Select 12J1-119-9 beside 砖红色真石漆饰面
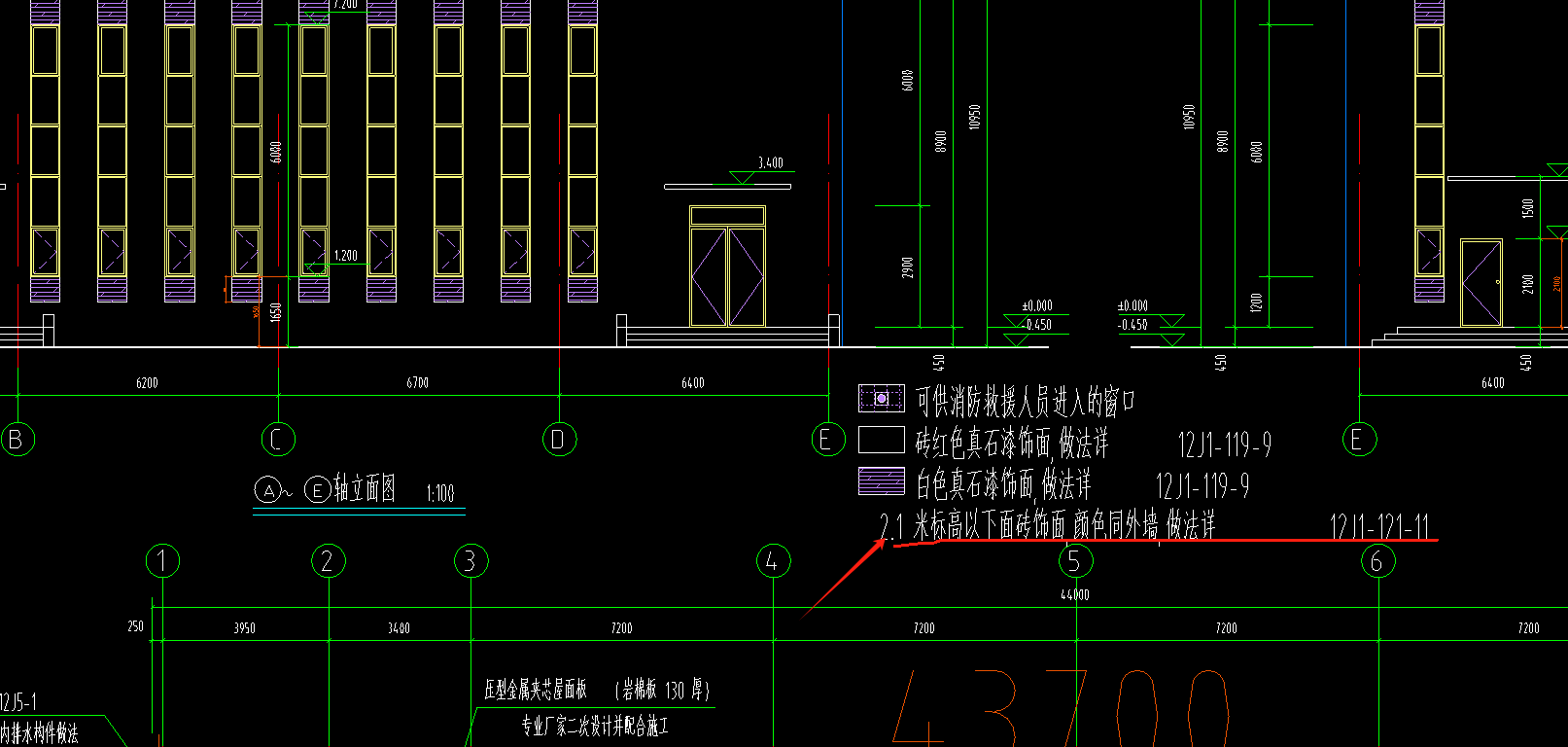1568x747 pixels. pyautogui.click(x=1225, y=445)
